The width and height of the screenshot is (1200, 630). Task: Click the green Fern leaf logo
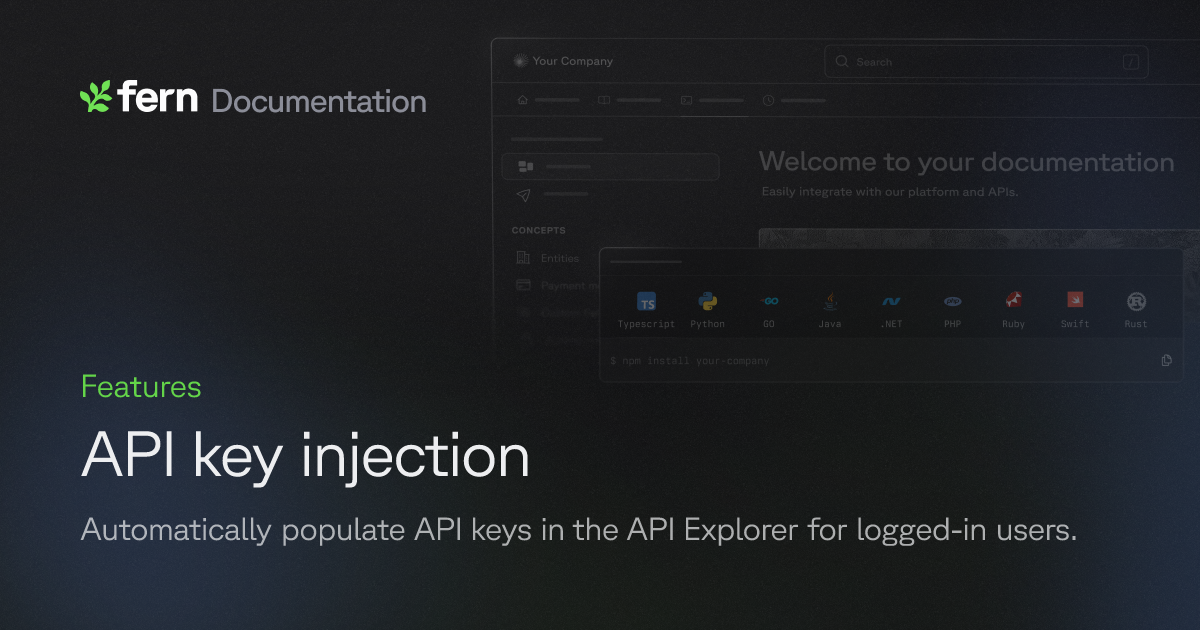(96, 97)
